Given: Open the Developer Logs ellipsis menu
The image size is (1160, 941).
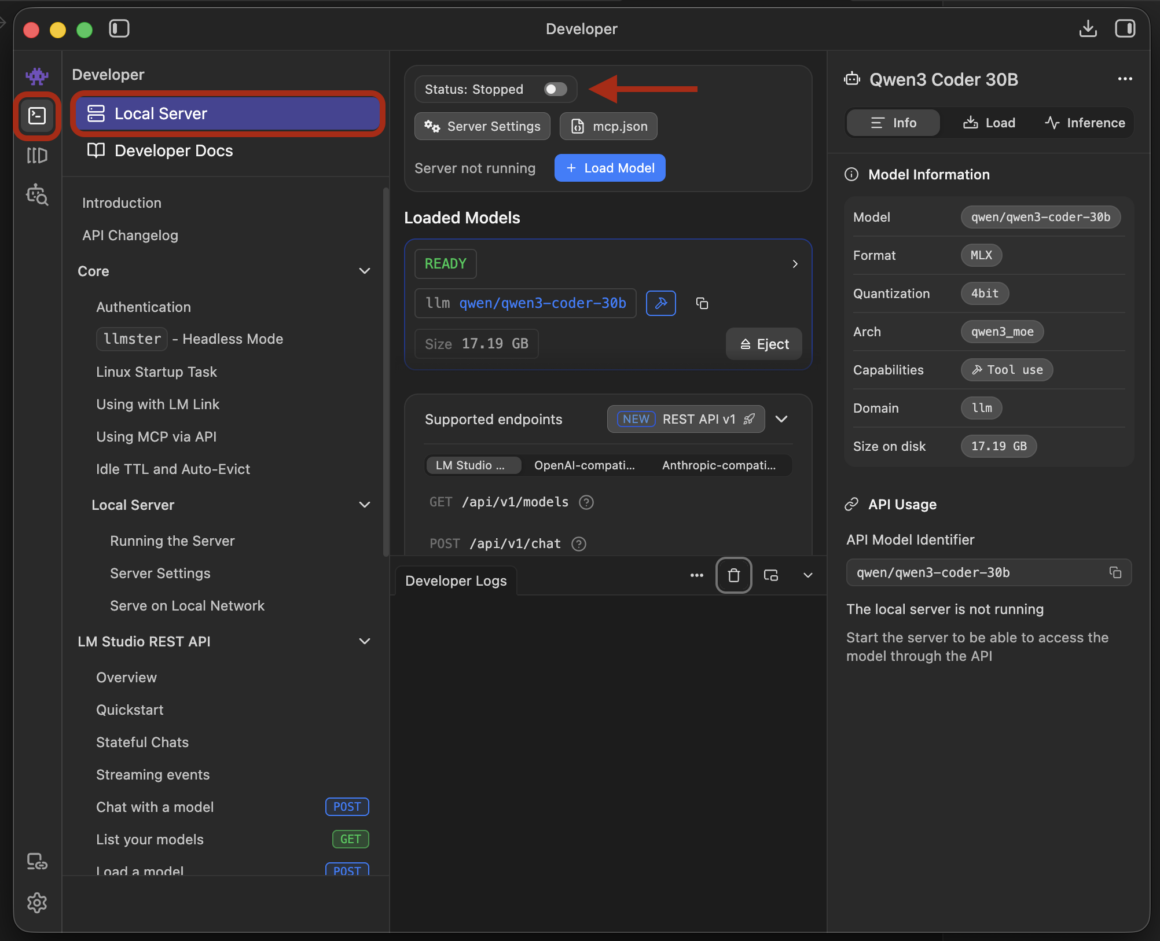Looking at the screenshot, I should pyautogui.click(x=696, y=576).
